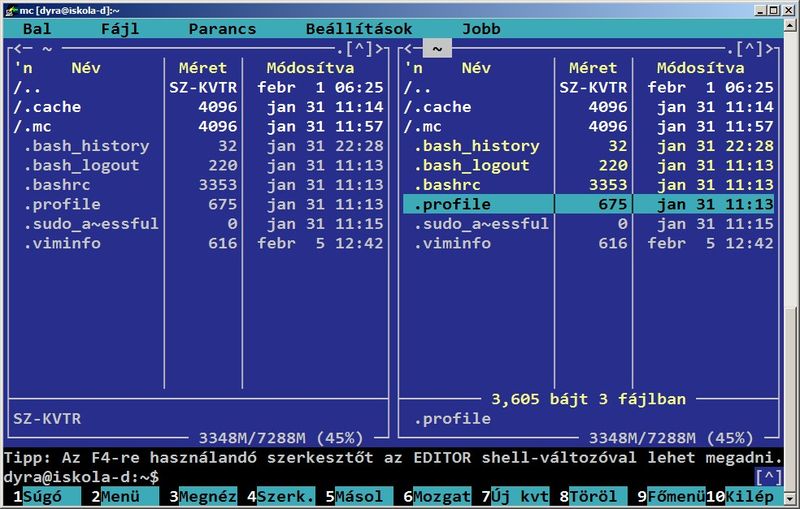Click the 5Másol copy button

point(359,496)
